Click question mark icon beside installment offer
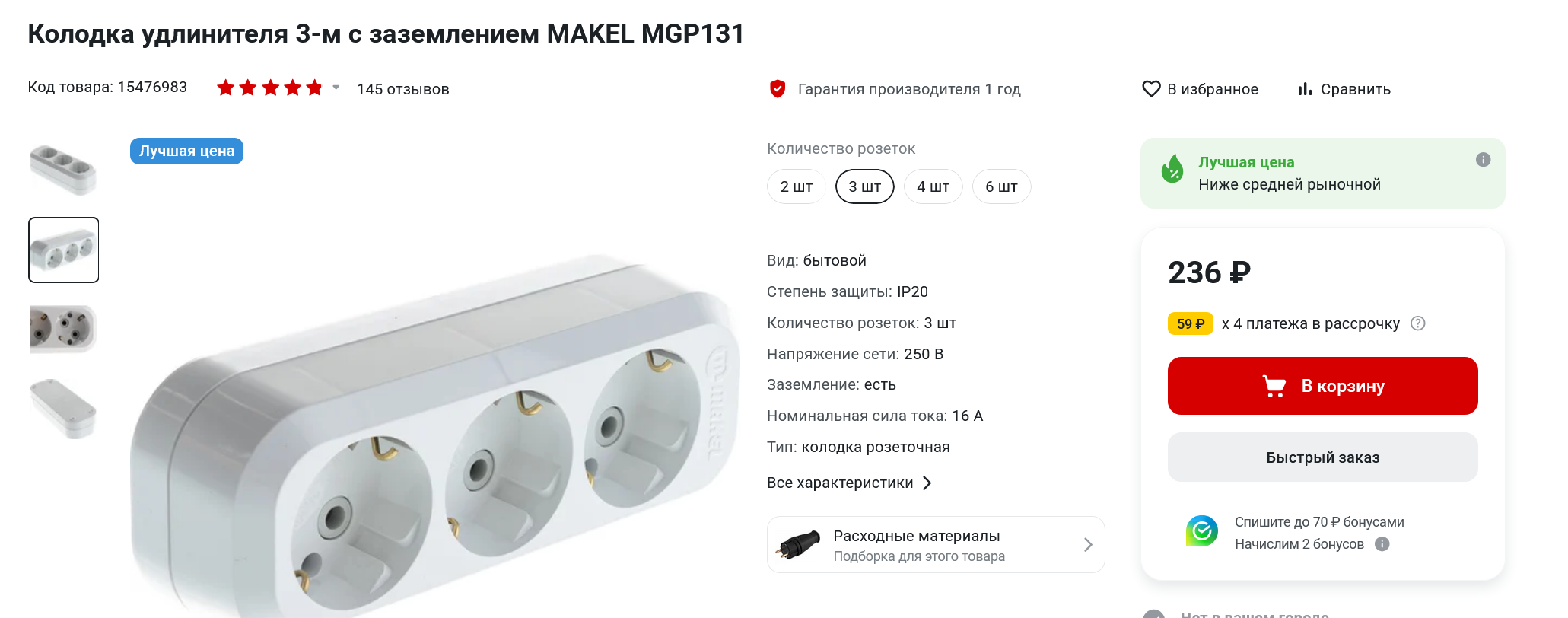 coord(1418,323)
